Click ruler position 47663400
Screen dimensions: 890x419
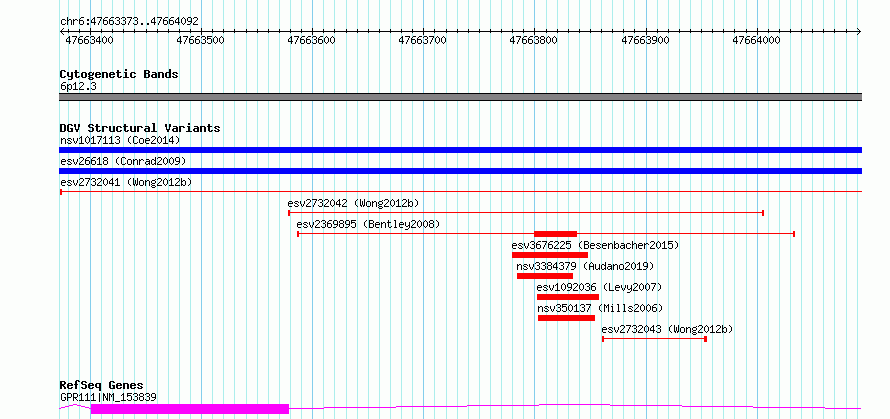click(x=89, y=40)
